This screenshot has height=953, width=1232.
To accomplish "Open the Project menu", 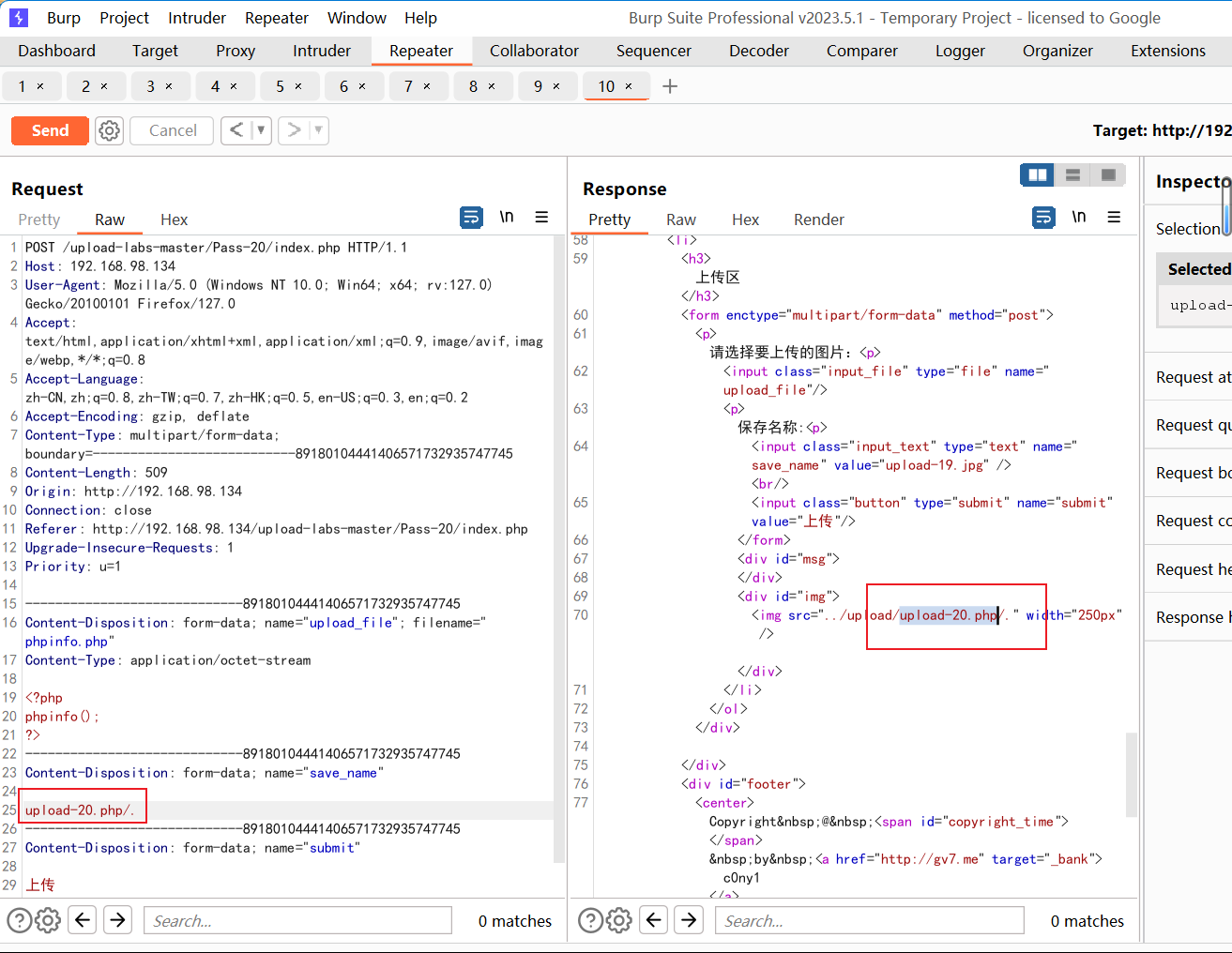I will [124, 18].
